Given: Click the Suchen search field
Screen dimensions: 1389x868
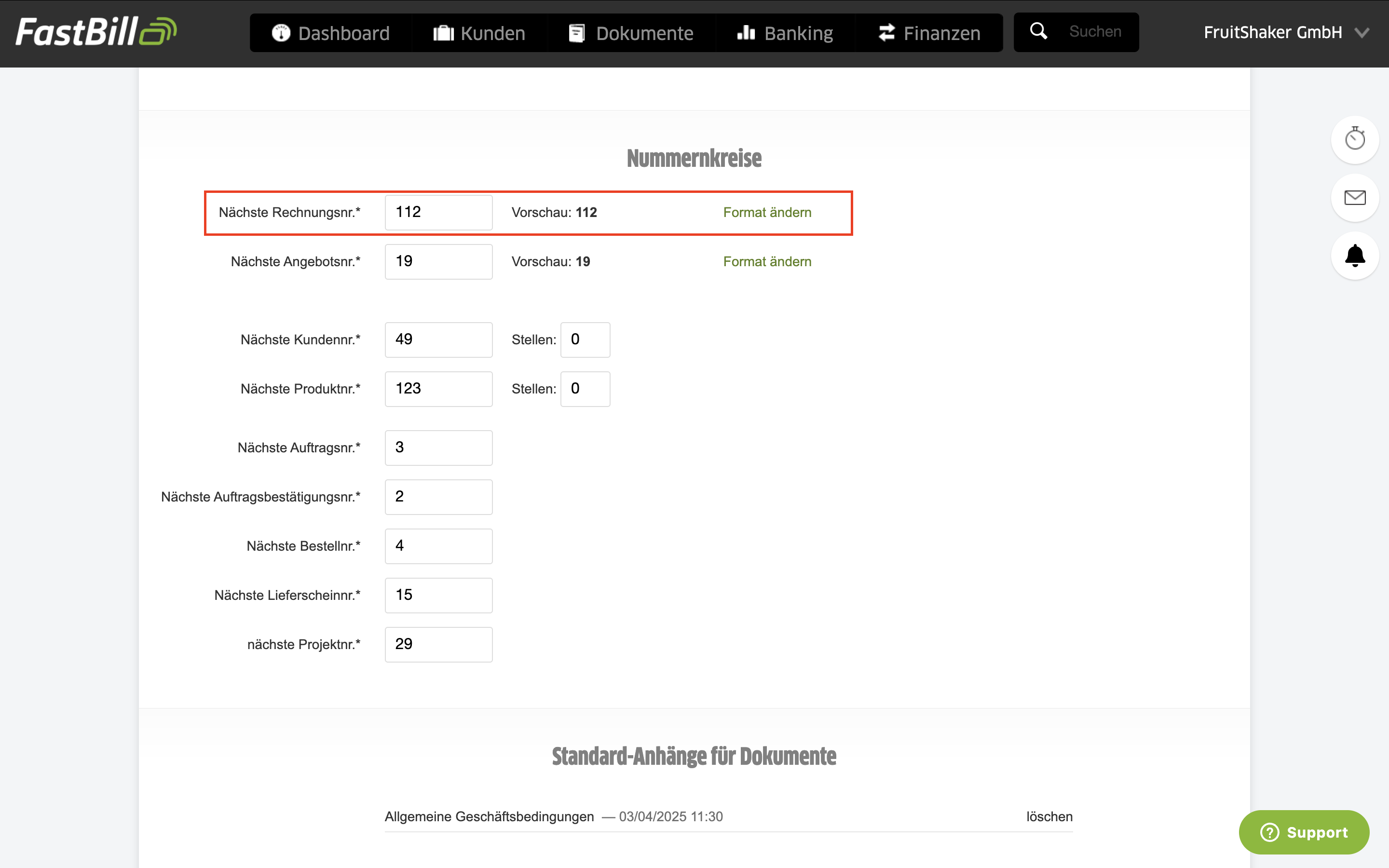Looking at the screenshot, I should click(x=1095, y=32).
